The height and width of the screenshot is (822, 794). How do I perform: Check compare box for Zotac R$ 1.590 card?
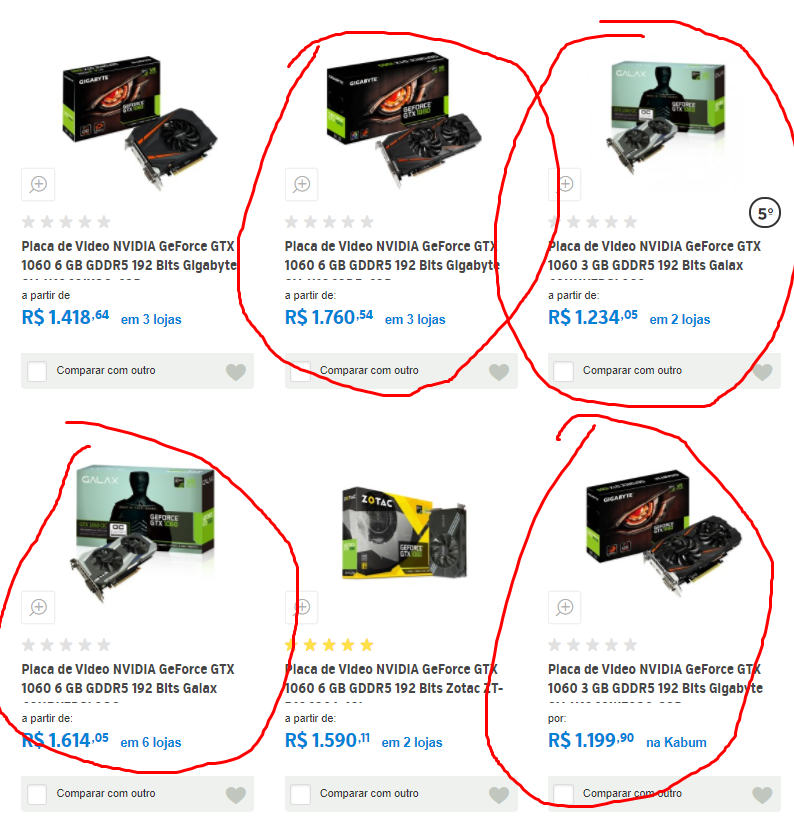coord(300,794)
